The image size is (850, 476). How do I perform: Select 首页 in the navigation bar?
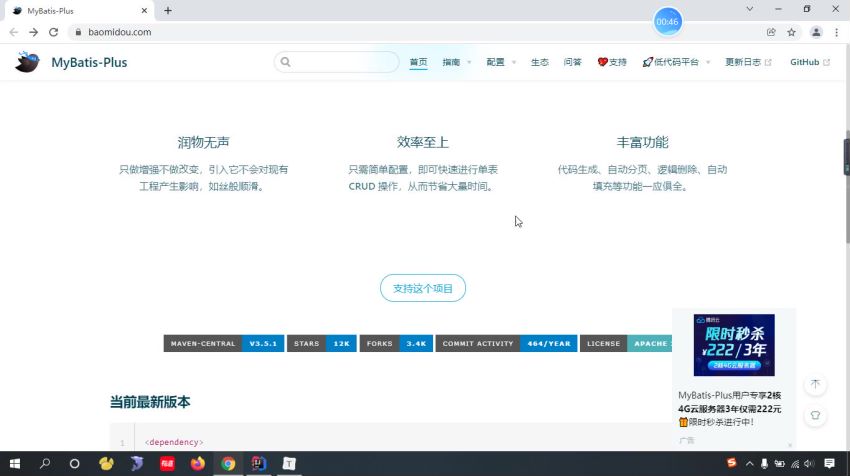coord(418,62)
